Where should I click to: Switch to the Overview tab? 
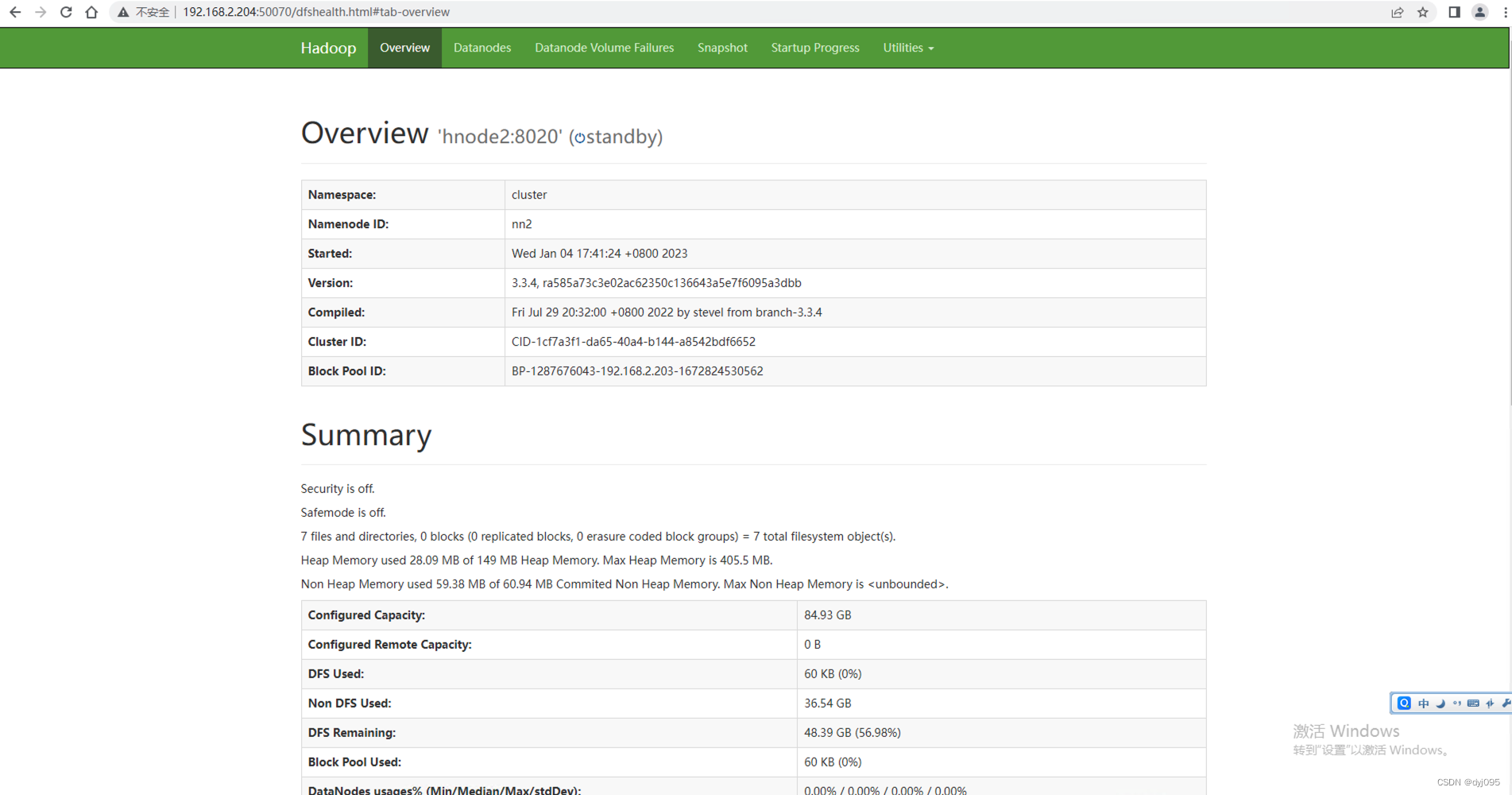404,48
